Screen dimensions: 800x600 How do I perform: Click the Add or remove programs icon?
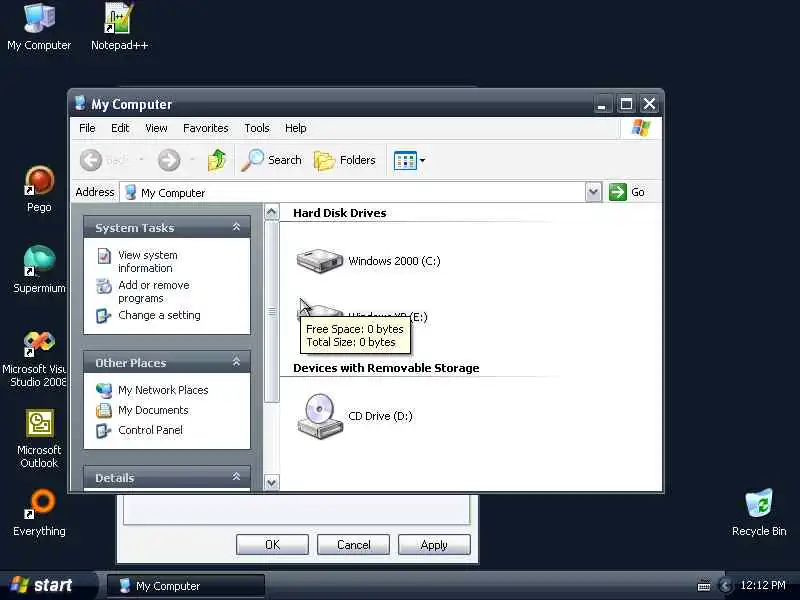(104, 286)
